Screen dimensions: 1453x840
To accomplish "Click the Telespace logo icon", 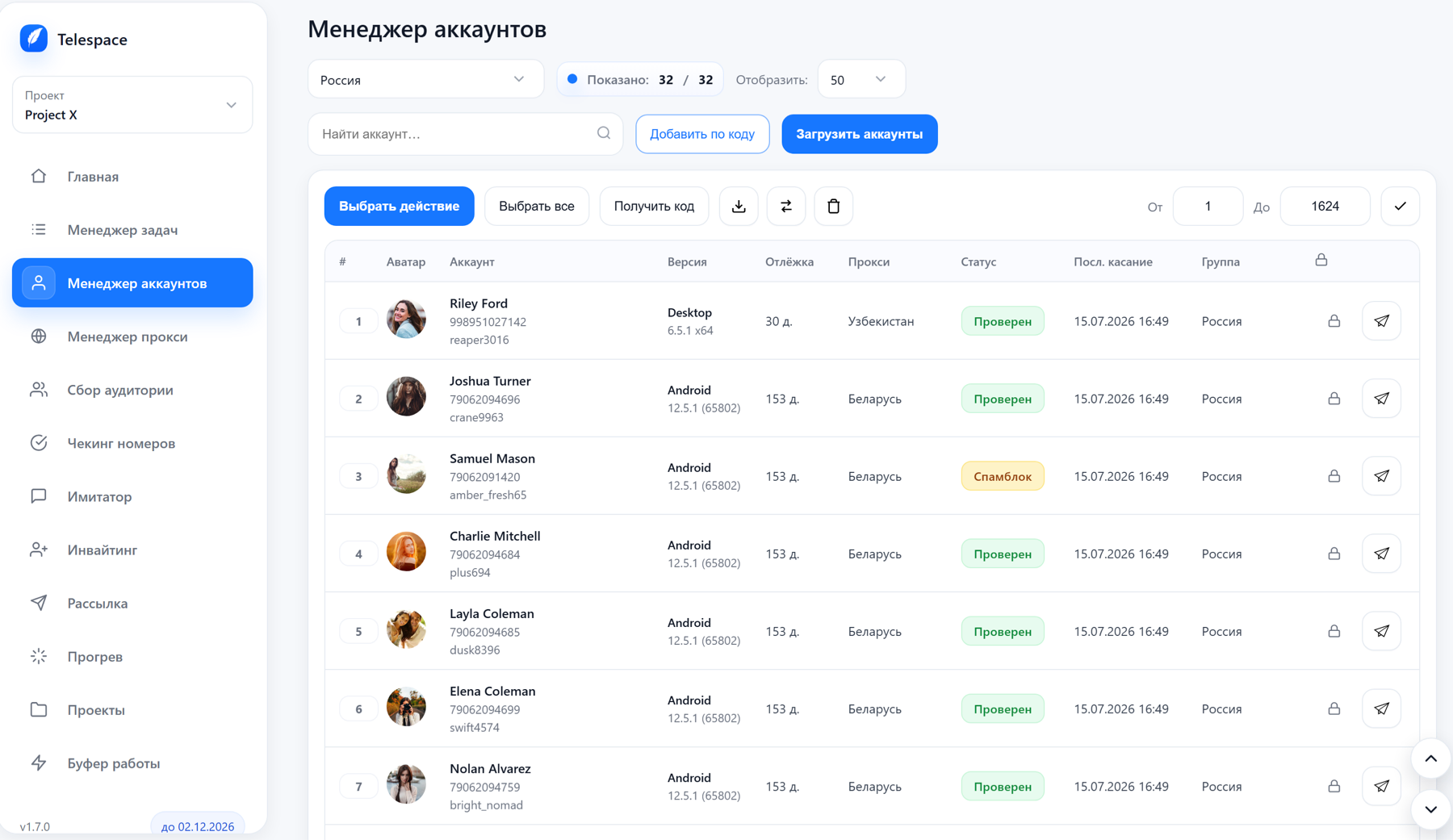I will (34, 38).
